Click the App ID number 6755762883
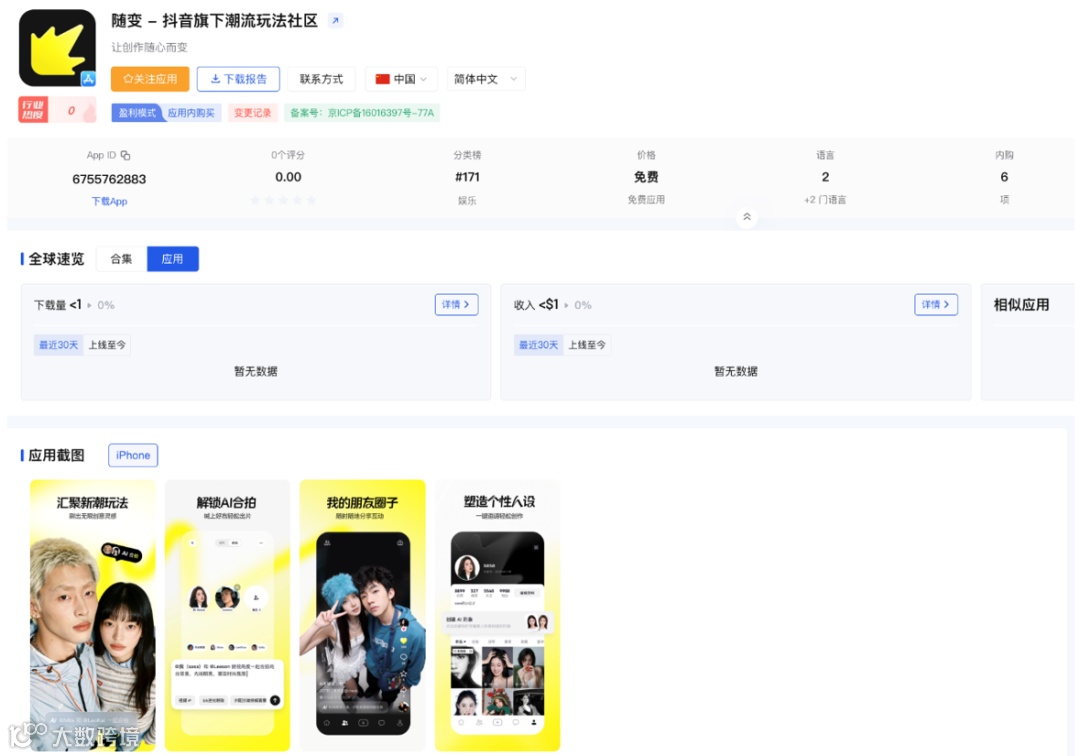This screenshot has height=756, width=1080. click(x=109, y=179)
